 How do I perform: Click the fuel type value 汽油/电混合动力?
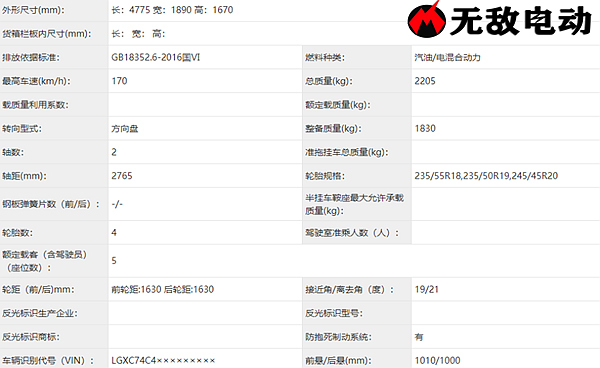pos(447,57)
